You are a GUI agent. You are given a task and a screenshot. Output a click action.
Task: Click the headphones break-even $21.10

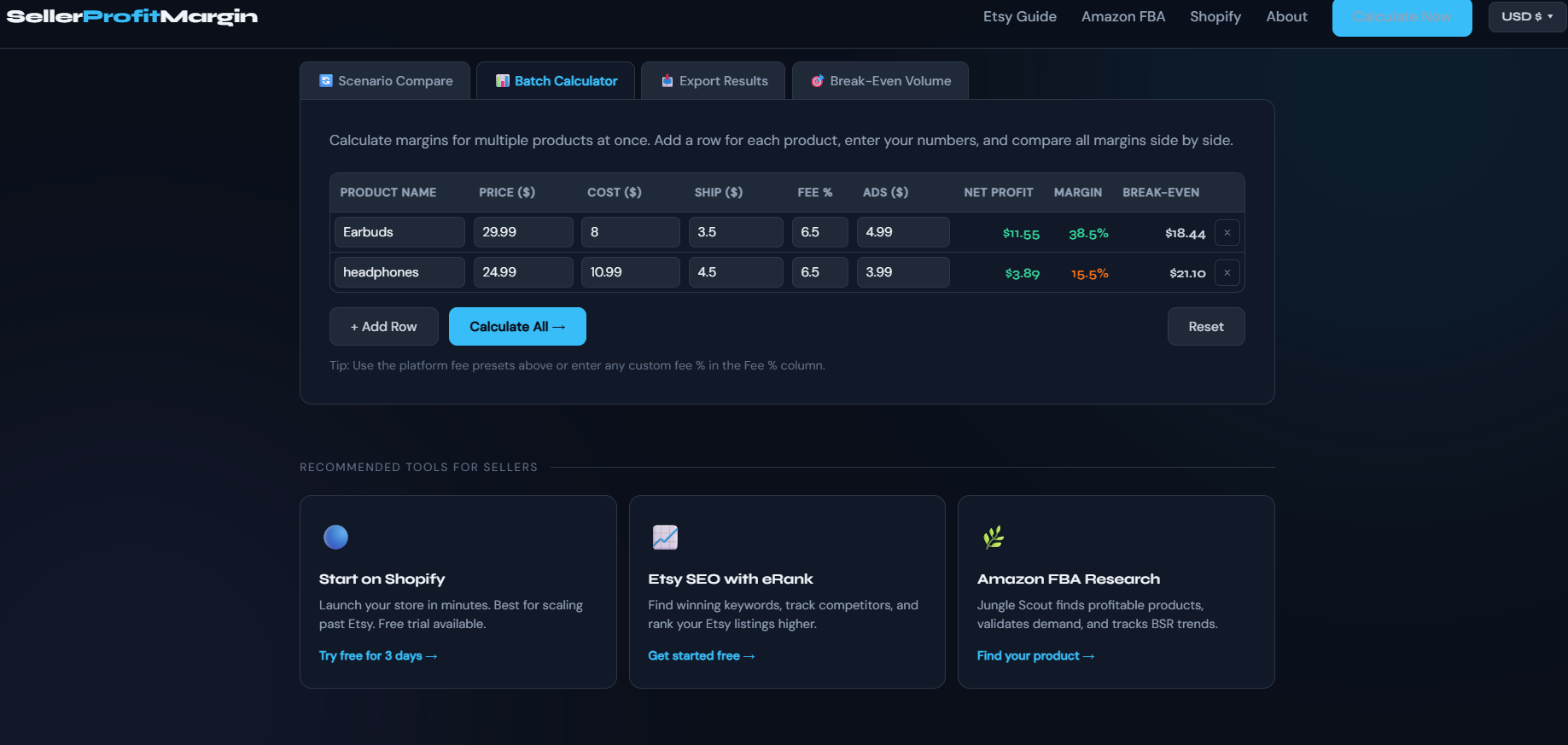click(x=1187, y=274)
